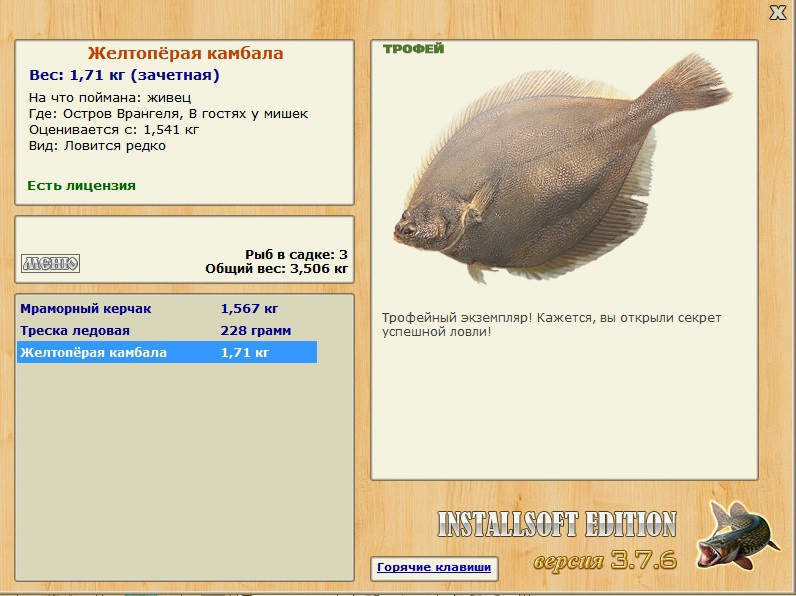Select Мраморный керчак in the fish list
The height and width of the screenshot is (596, 796).
(167, 309)
